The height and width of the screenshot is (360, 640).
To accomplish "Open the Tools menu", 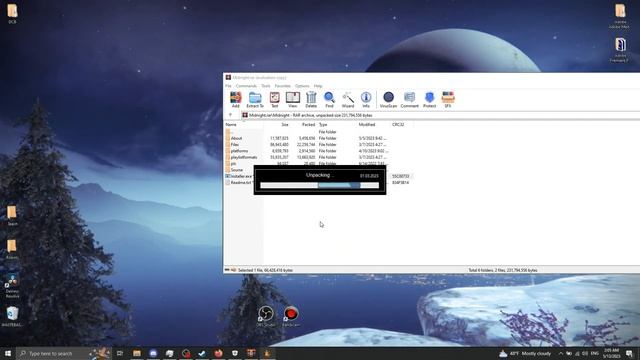I will click(x=266, y=86).
